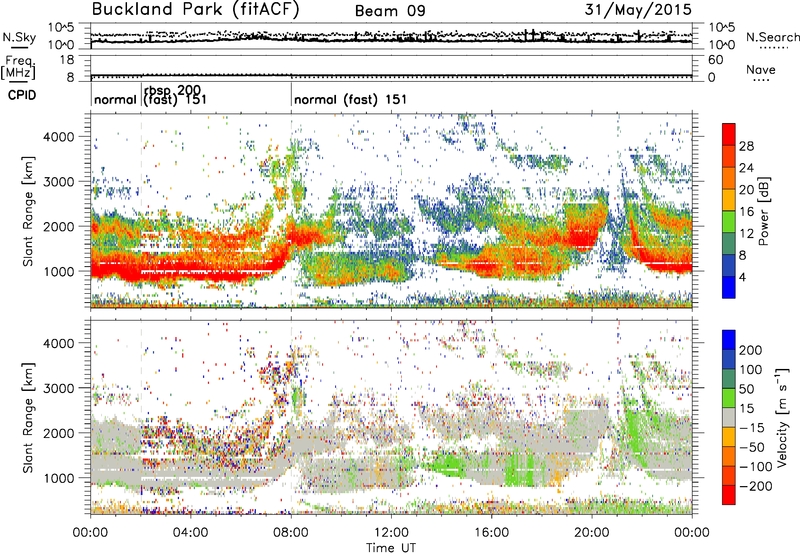The width and height of the screenshot is (800, 554).
Task: Click the '04:00' time tick label
Action: click(x=190, y=532)
